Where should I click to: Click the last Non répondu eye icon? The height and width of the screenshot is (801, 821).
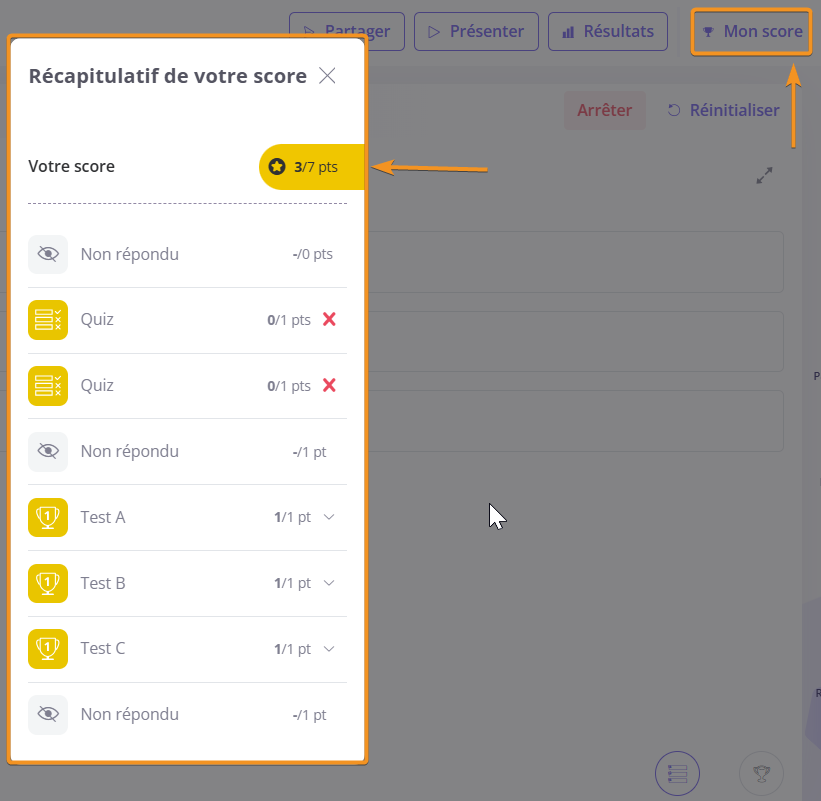coord(48,714)
